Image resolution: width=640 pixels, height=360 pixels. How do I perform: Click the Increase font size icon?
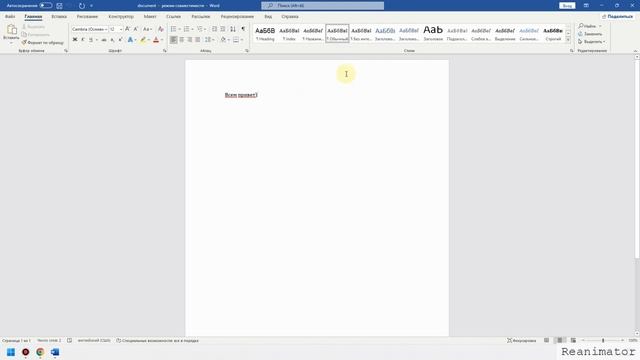(x=127, y=29)
